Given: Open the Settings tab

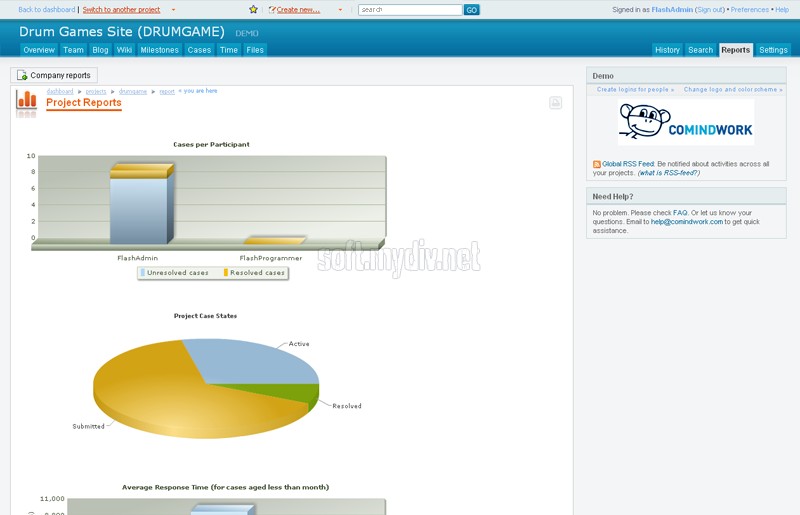Looking at the screenshot, I should point(773,50).
